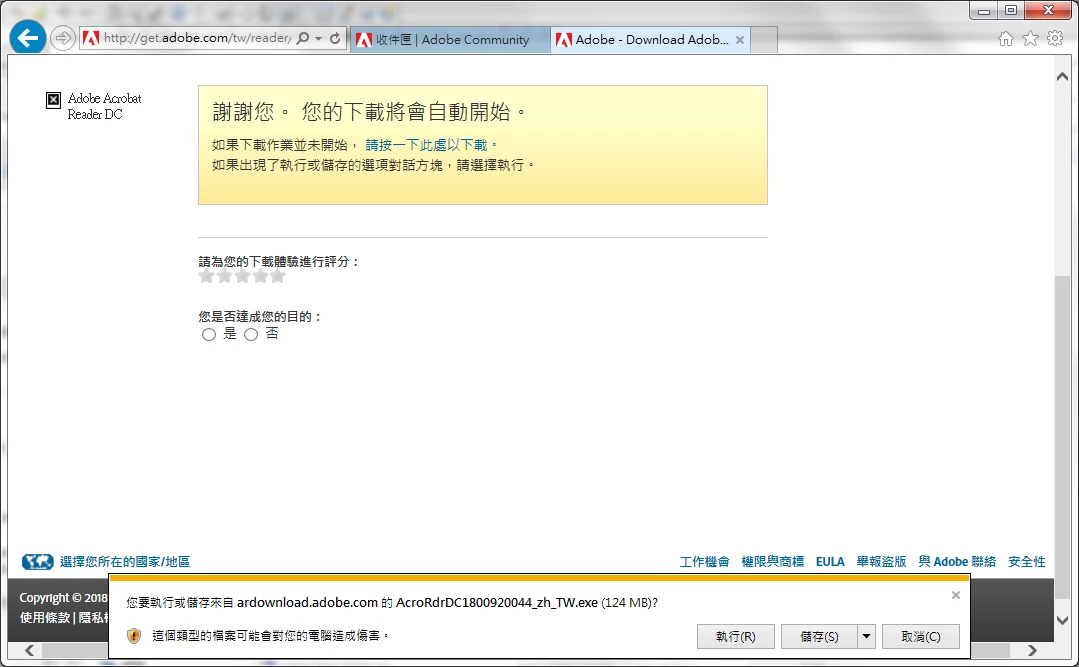Viewport: 1079px width, 667px height.
Task: Open the 舉報盜版 footer link
Action: pos(882,562)
